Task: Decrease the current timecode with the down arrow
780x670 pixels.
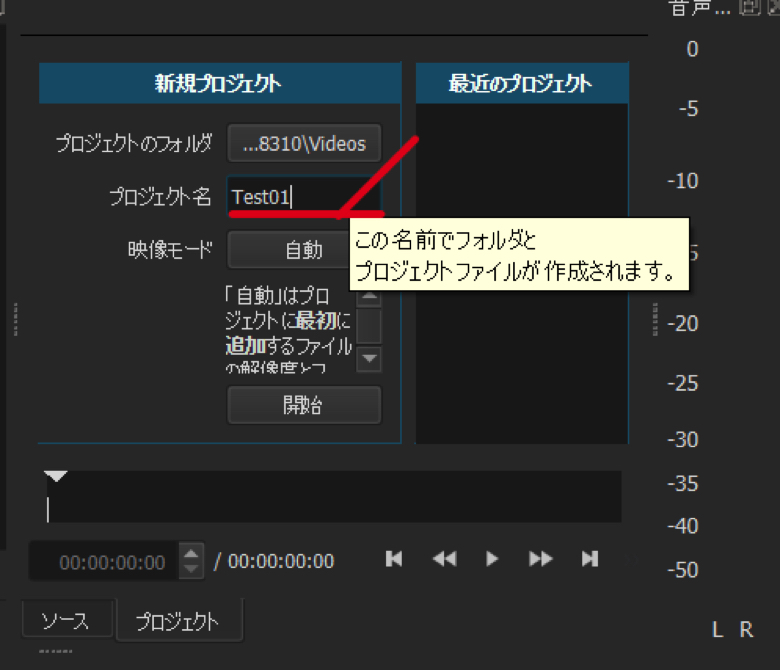Action: 191,570
